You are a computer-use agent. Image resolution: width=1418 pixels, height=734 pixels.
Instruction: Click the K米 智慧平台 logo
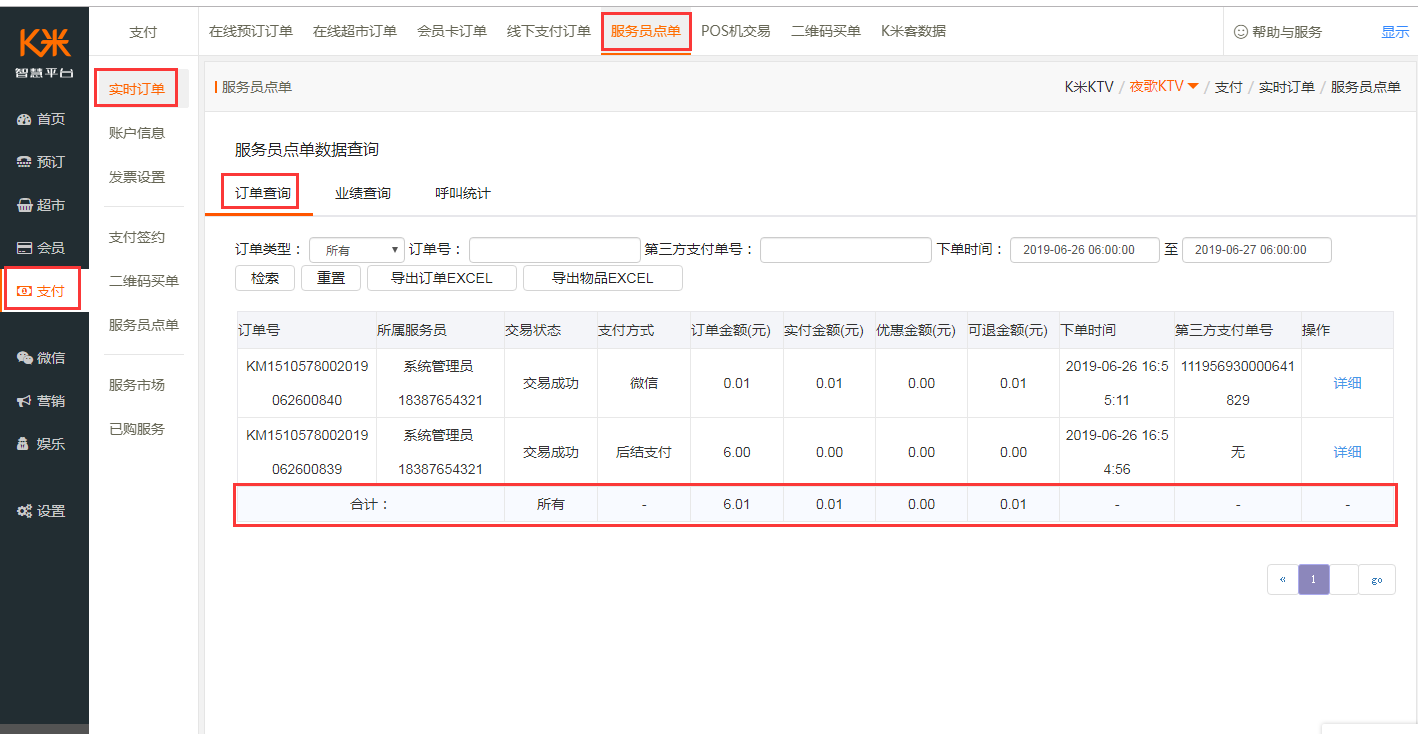[x=44, y=52]
